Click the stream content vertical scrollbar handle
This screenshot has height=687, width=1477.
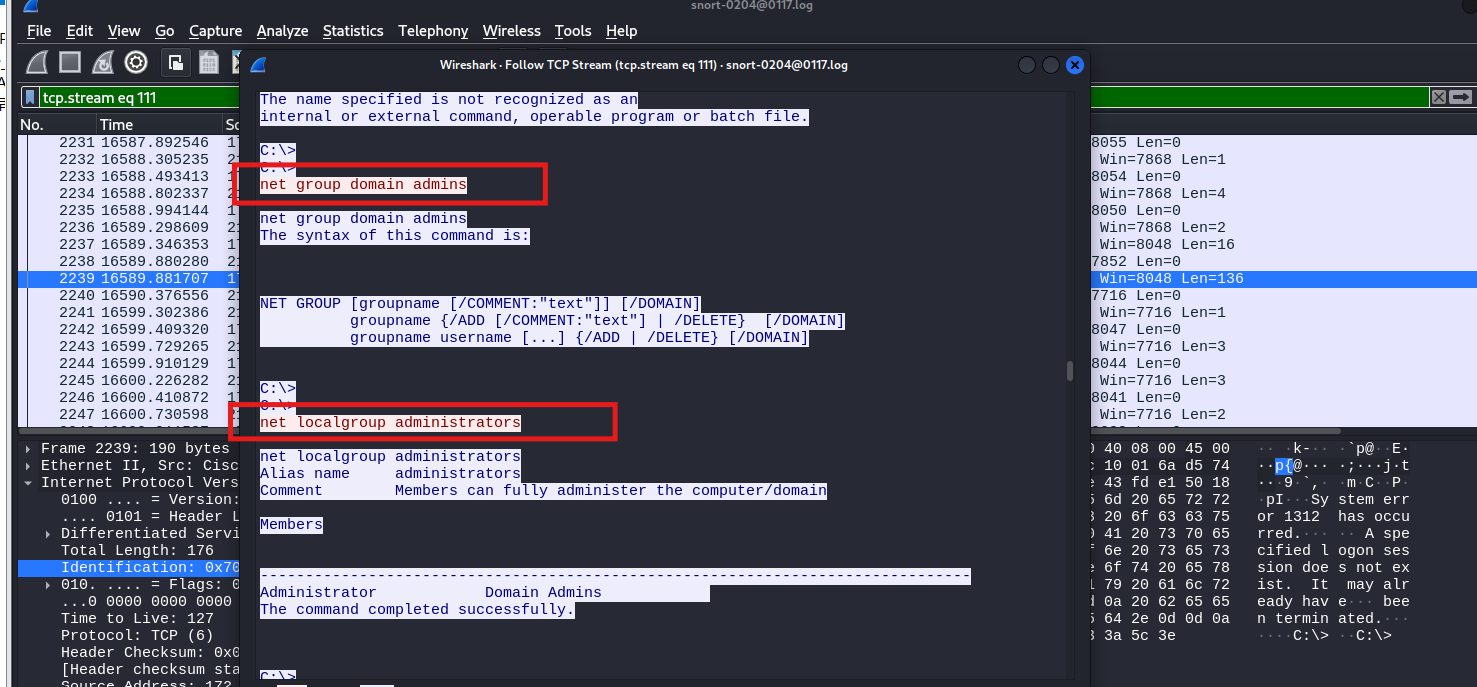click(1069, 371)
